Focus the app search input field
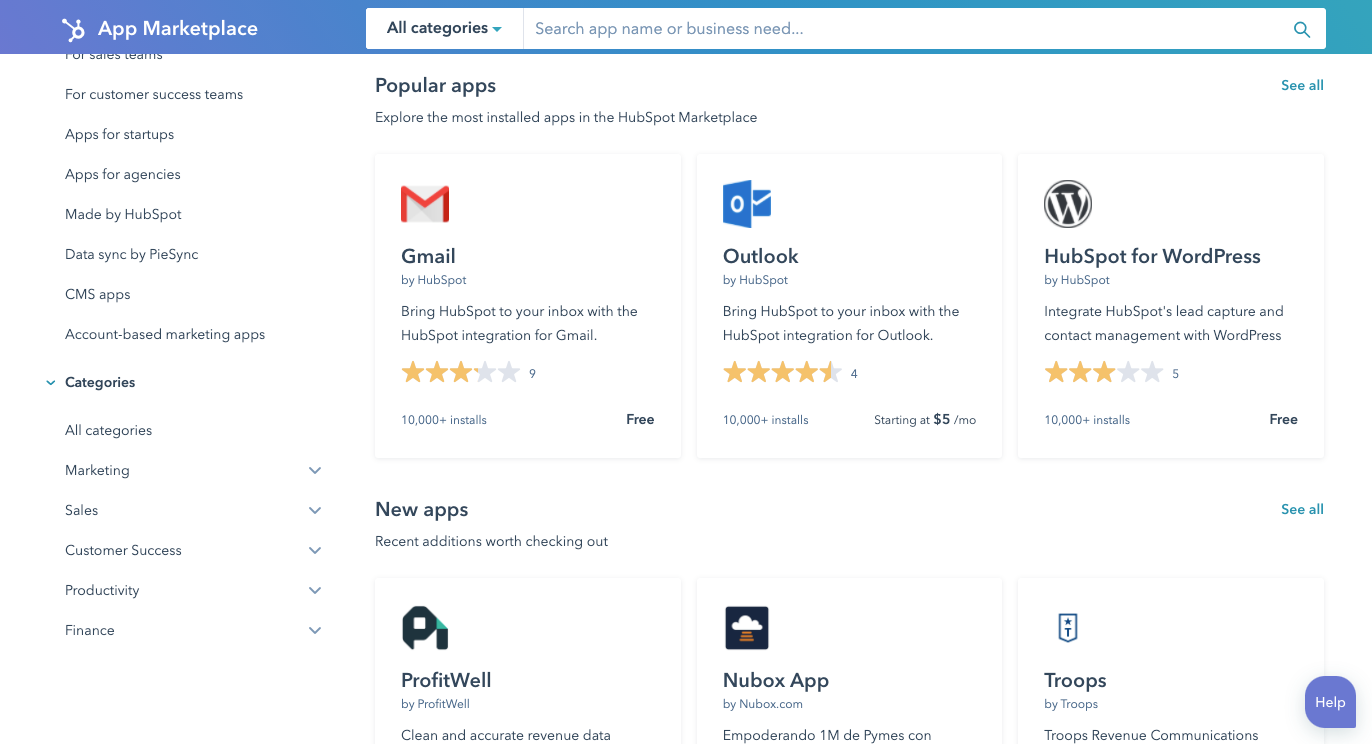Screen dimensions: 1372x744 click(900, 29)
